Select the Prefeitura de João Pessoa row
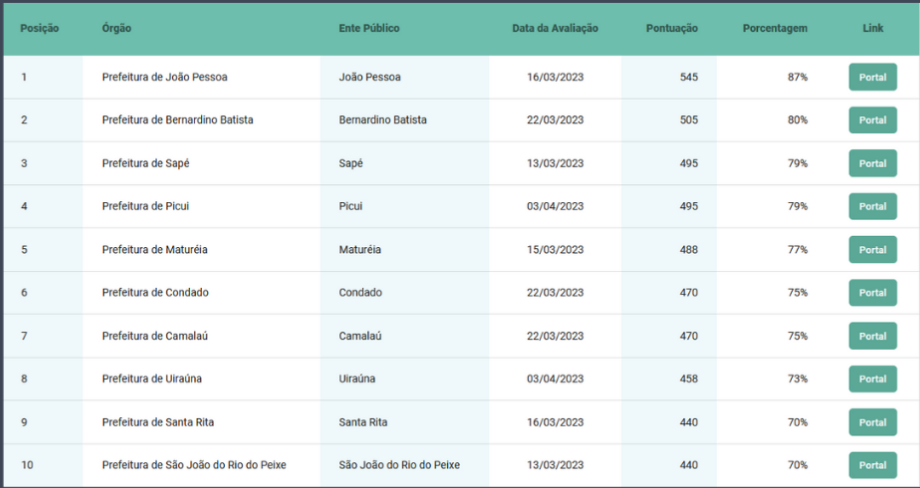Viewport: 920px width, 488px height. pyautogui.click(x=460, y=77)
